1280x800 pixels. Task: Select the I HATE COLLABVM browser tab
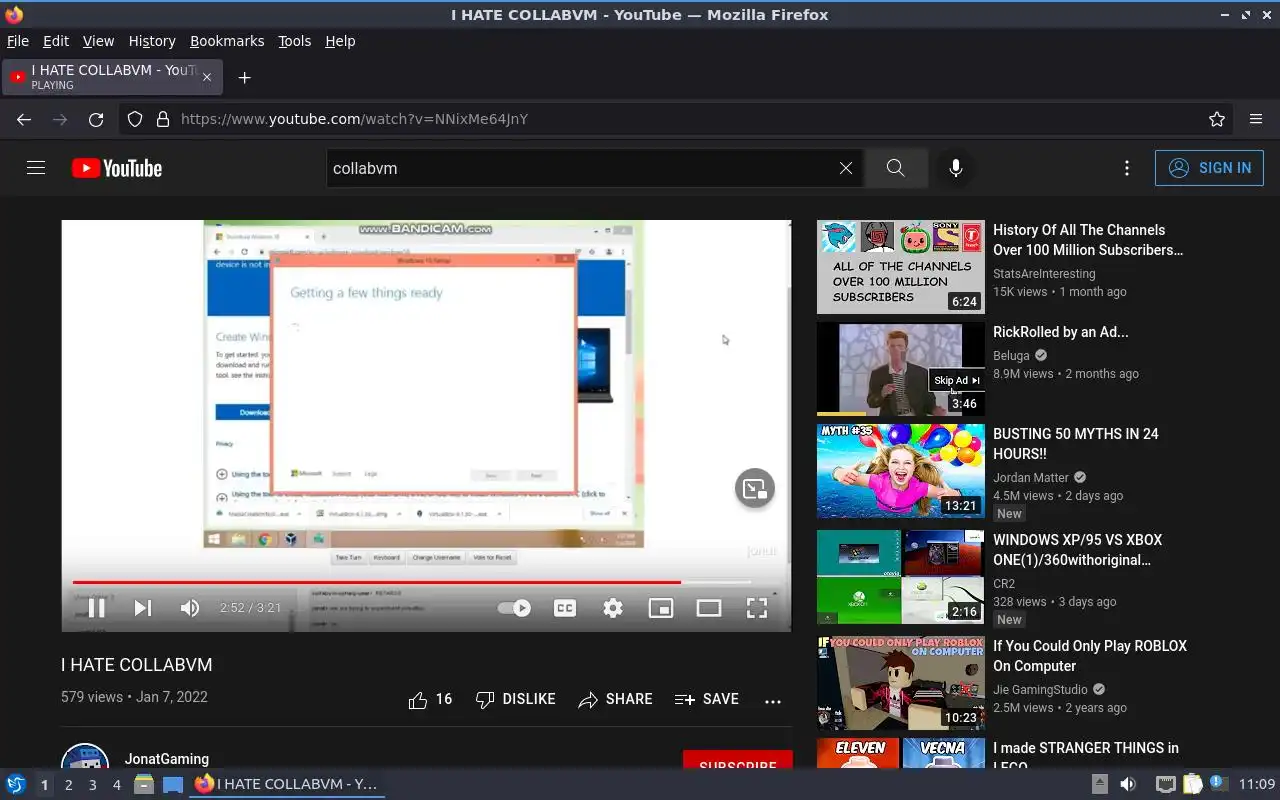112,77
